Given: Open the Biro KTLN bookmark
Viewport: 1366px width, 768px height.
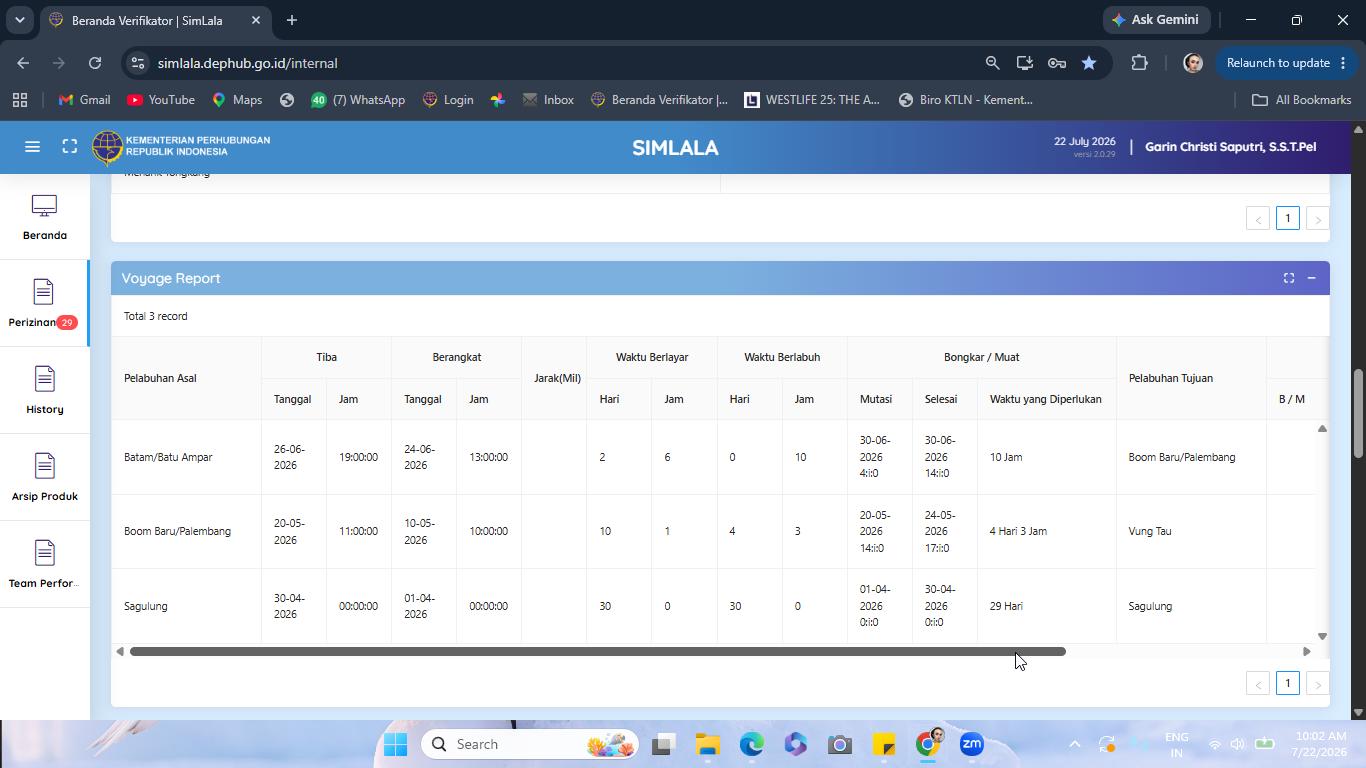Looking at the screenshot, I should 966,100.
